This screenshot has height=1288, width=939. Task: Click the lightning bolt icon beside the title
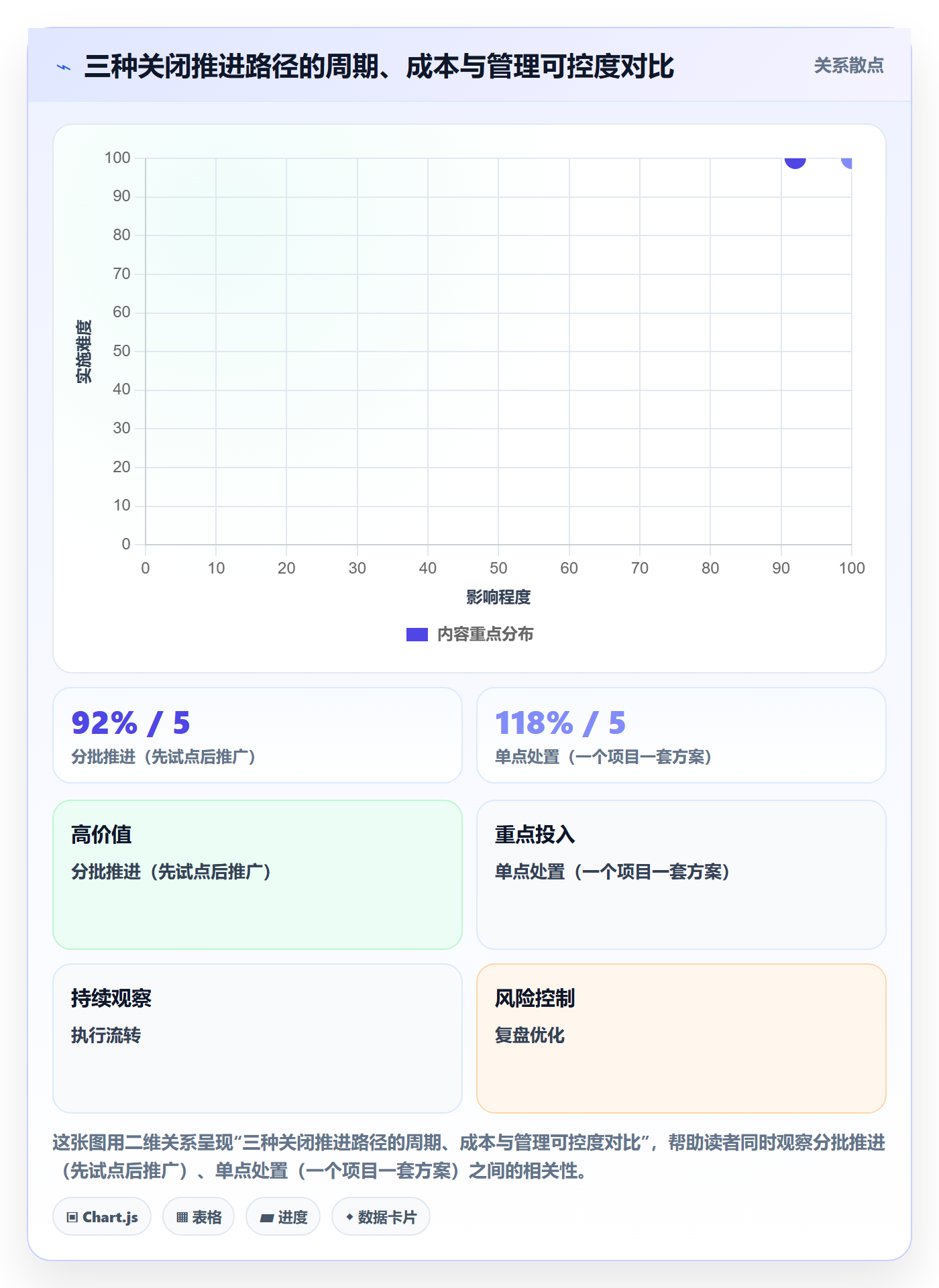point(64,67)
